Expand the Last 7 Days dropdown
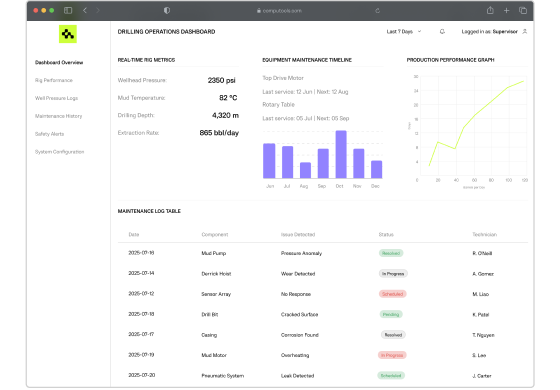This screenshot has height=390, width=560. point(404,31)
